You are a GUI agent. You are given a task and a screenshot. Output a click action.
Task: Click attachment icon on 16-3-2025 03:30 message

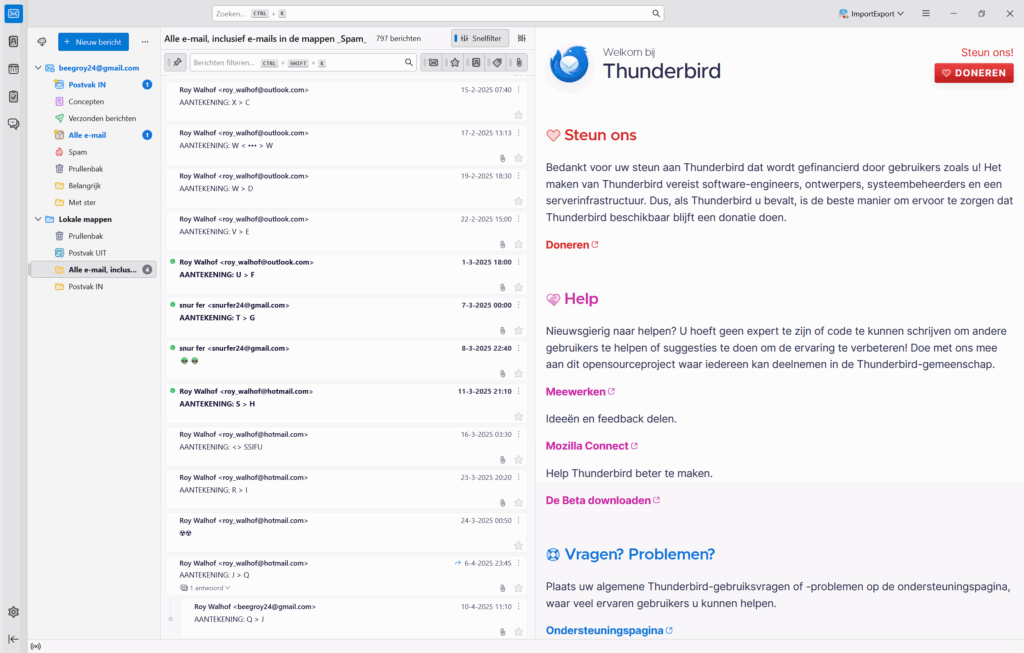coord(503,460)
